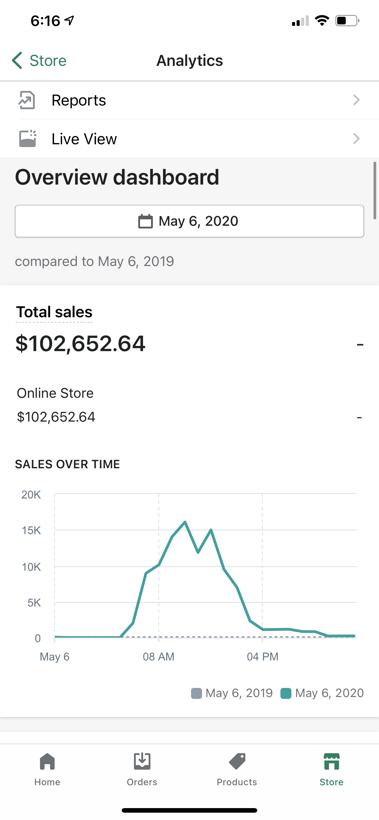Tap the Wi-Fi status icon

click(323, 21)
